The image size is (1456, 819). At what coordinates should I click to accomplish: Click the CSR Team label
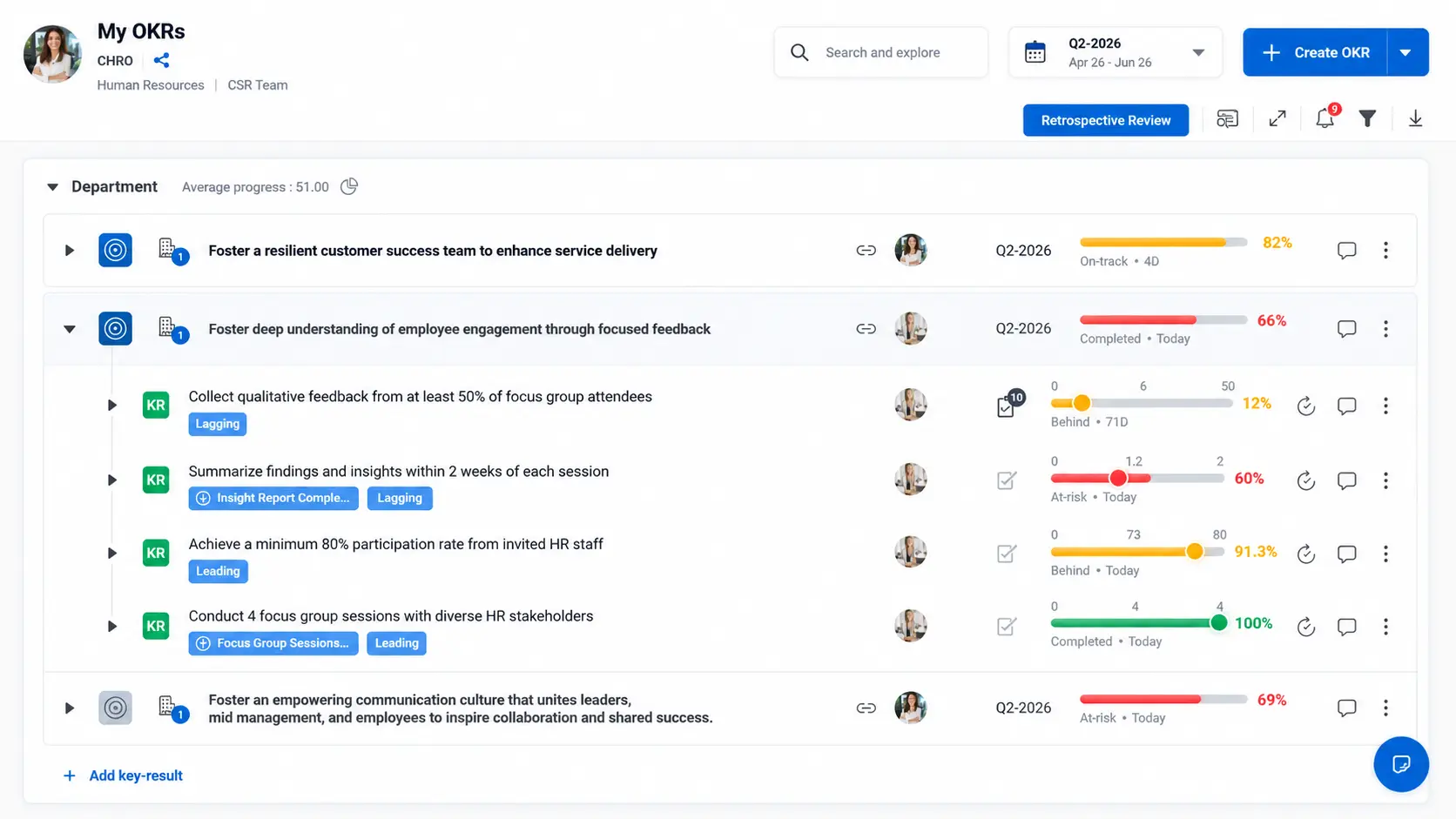(258, 85)
